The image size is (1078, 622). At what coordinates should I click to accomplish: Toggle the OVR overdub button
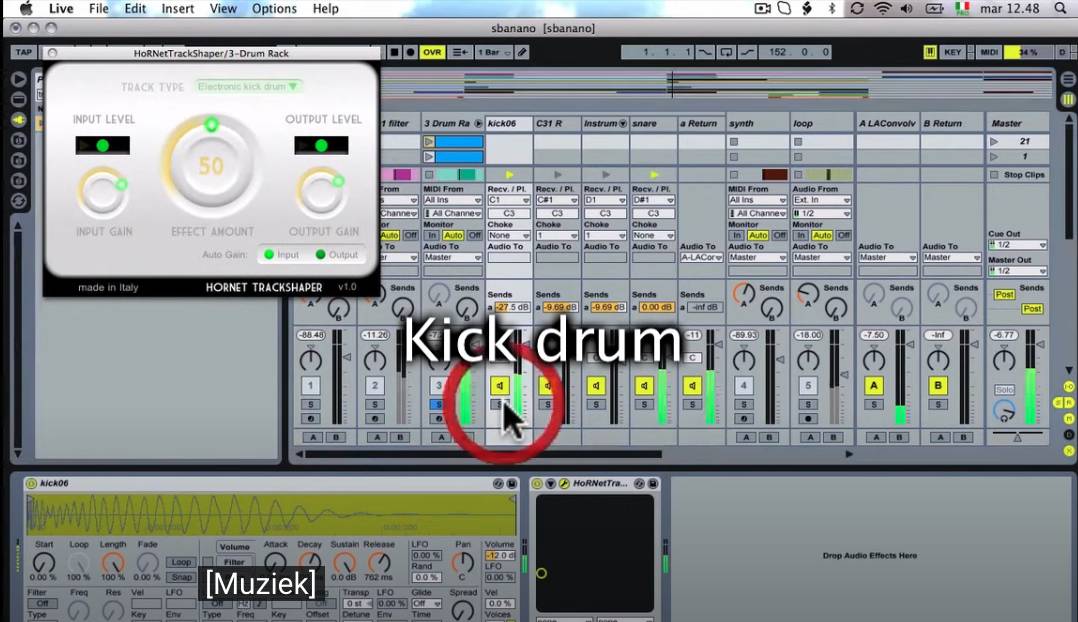(432, 52)
